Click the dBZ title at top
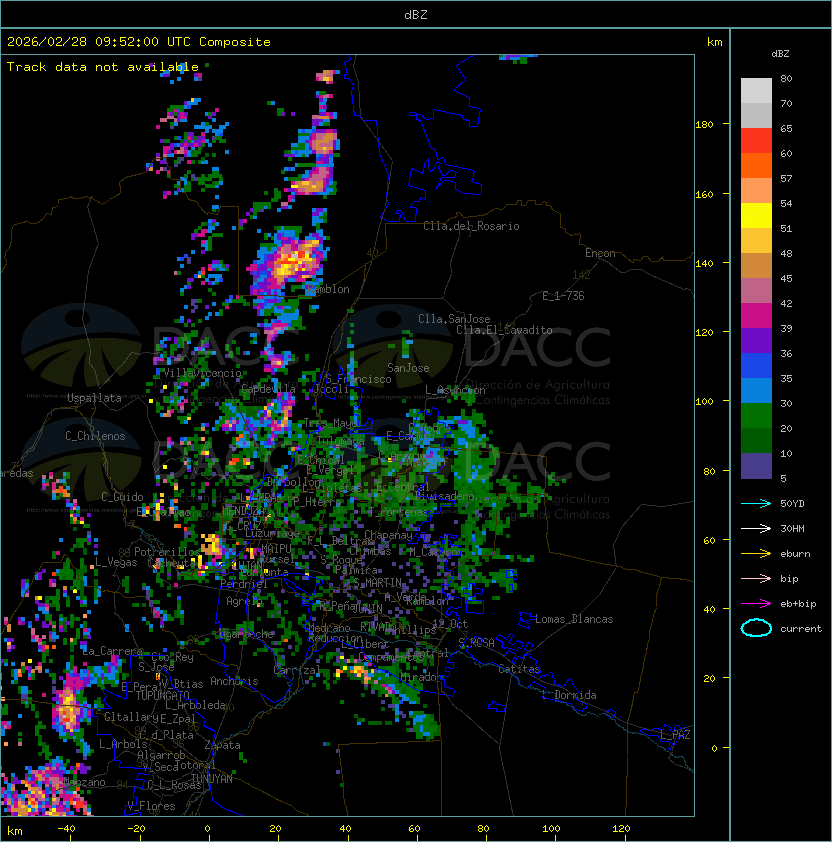 click(416, 14)
